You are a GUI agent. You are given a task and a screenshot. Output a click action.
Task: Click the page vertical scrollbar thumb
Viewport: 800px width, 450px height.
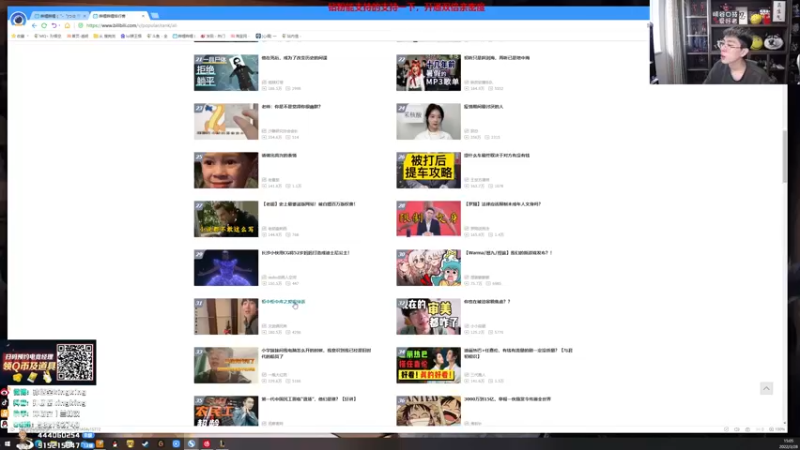[785, 156]
